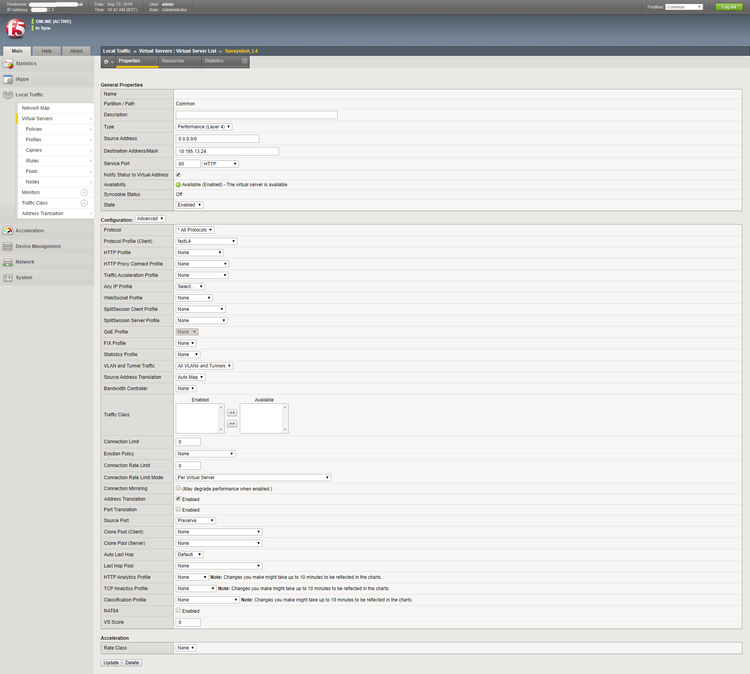The height and width of the screenshot is (674, 750).
Task: Click the VS Score input field
Action: coord(188,622)
